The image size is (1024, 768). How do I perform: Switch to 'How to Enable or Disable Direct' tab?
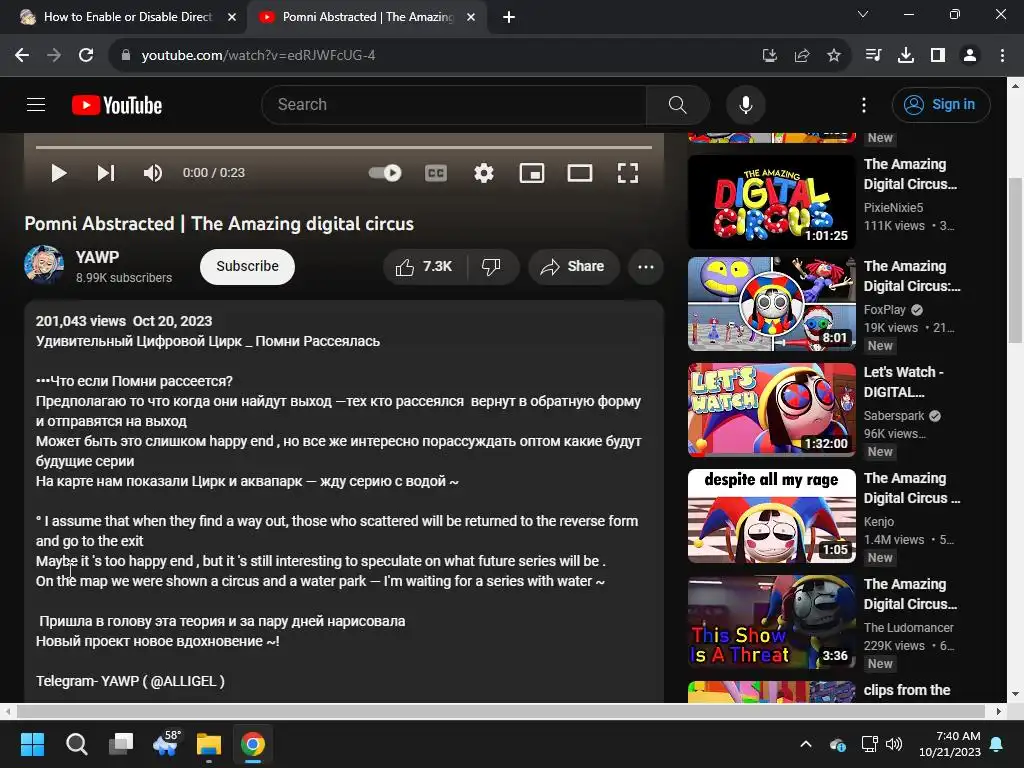click(128, 17)
